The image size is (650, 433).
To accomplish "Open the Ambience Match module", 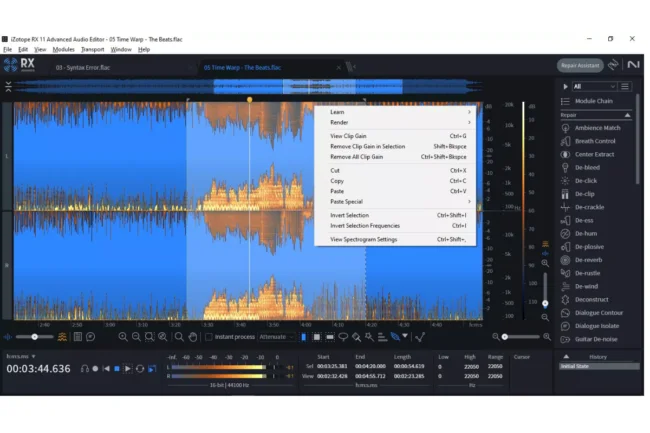I will (x=597, y=128).
